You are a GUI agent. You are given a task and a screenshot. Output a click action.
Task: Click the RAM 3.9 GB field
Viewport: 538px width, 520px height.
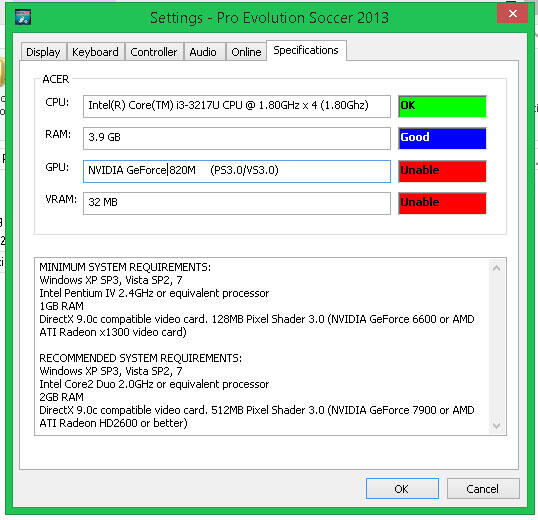[x=237, y=138]
